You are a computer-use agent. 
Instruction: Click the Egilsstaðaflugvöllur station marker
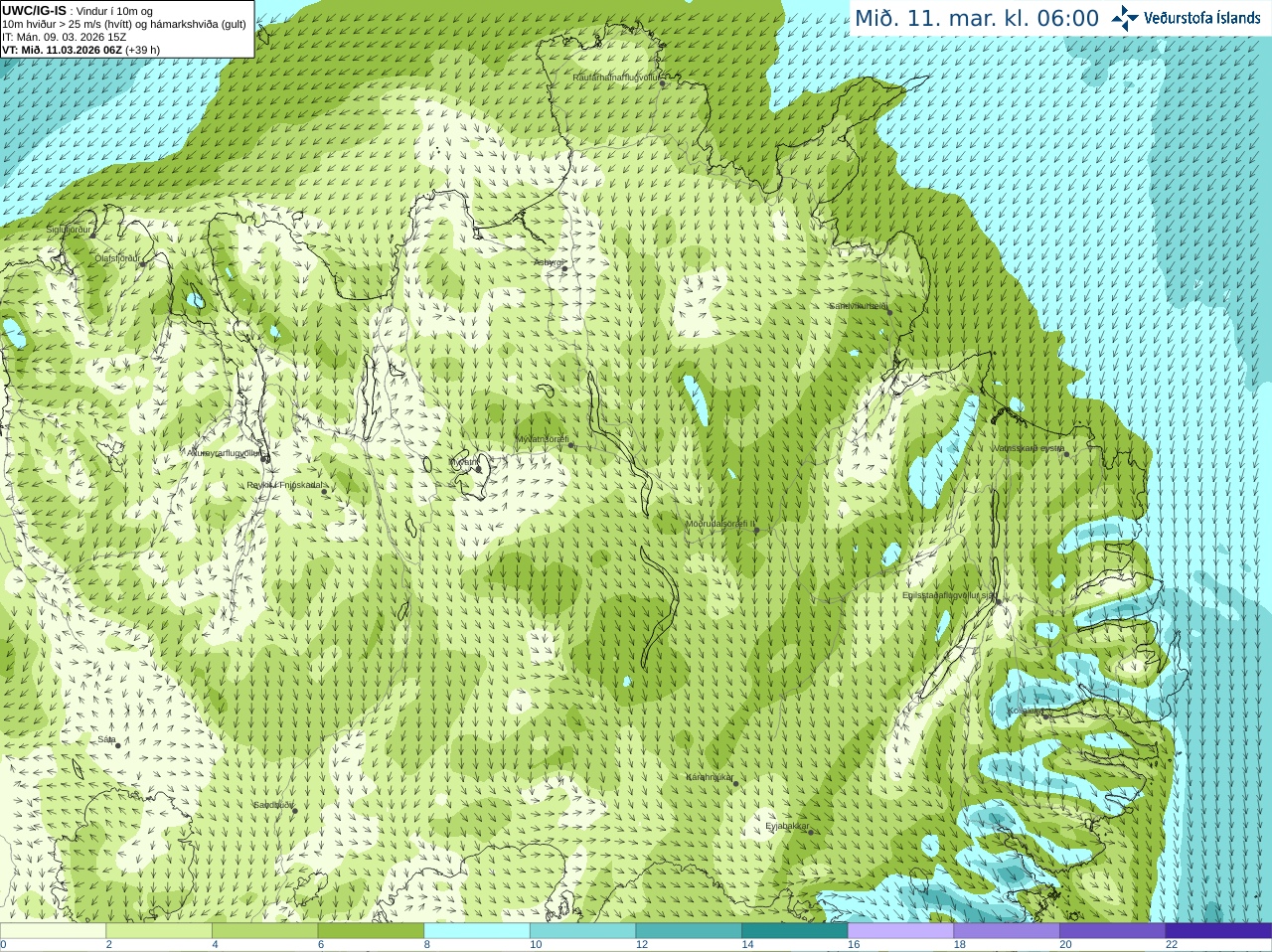(998, 601)
